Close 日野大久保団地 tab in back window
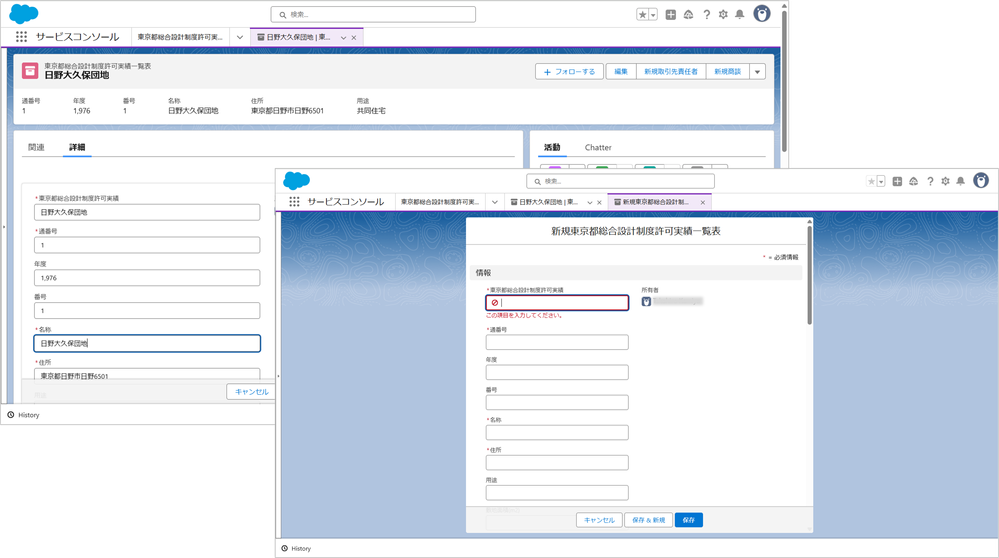The height and width of the screenshot is (558, 999). (354, 38)
